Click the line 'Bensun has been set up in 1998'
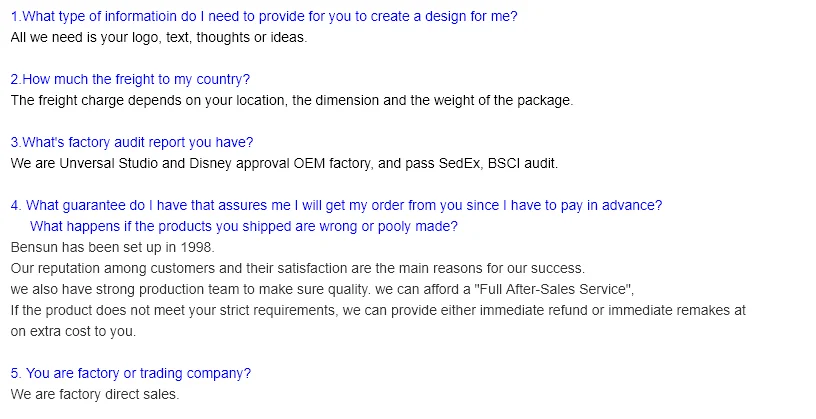The width and height of the screenshot is (816, 419). point(112,247)
